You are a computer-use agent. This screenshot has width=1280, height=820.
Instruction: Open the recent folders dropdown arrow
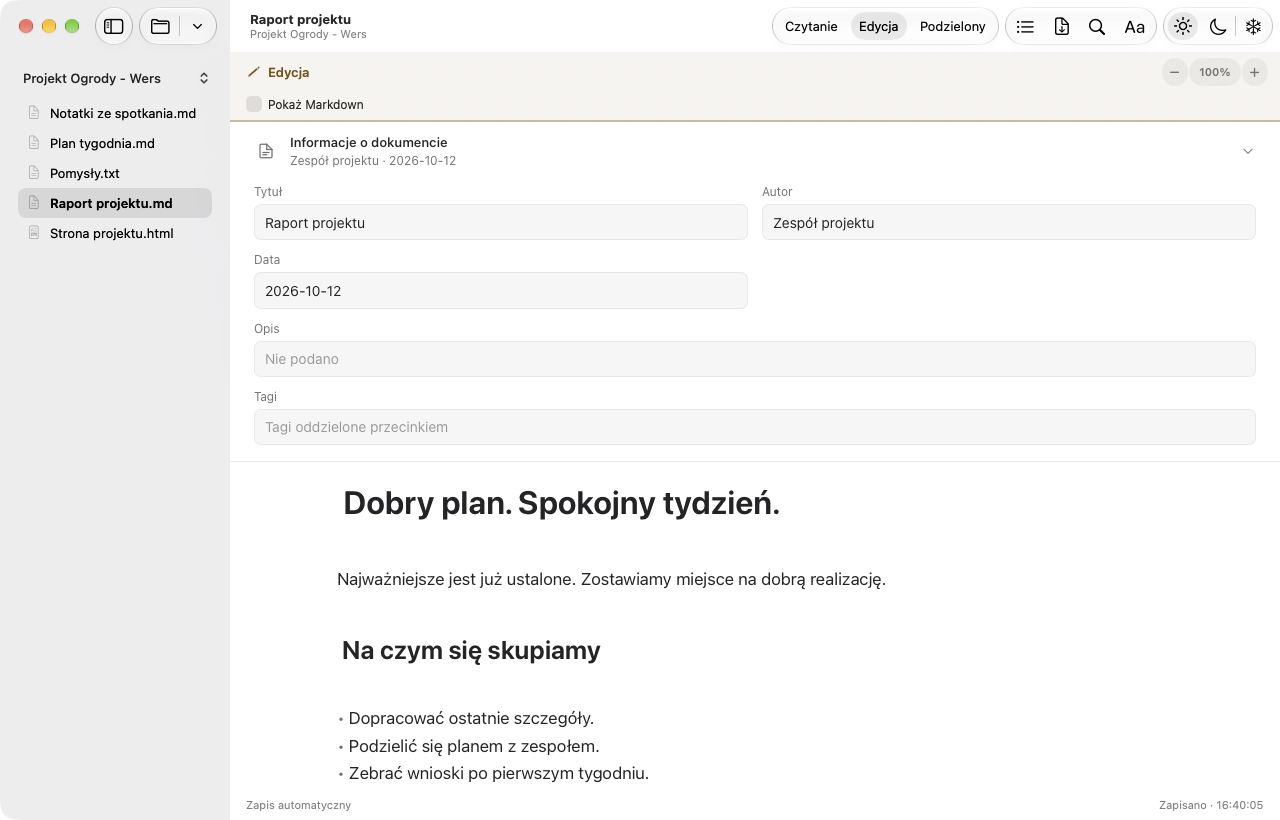click(x=197, y=27)
